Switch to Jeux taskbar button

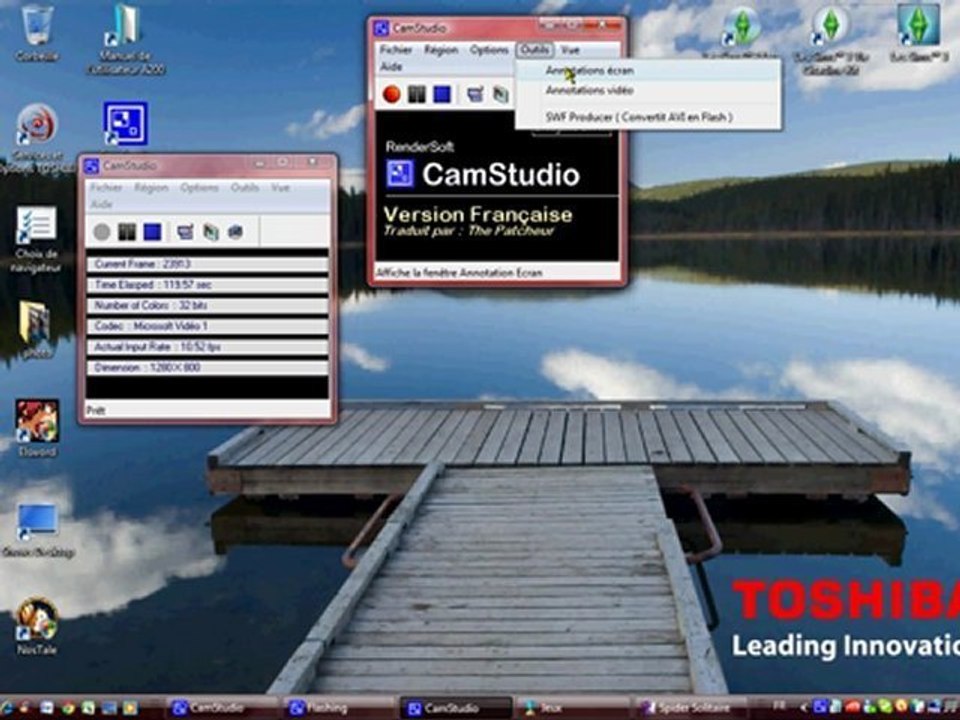[x=572, y=708]
